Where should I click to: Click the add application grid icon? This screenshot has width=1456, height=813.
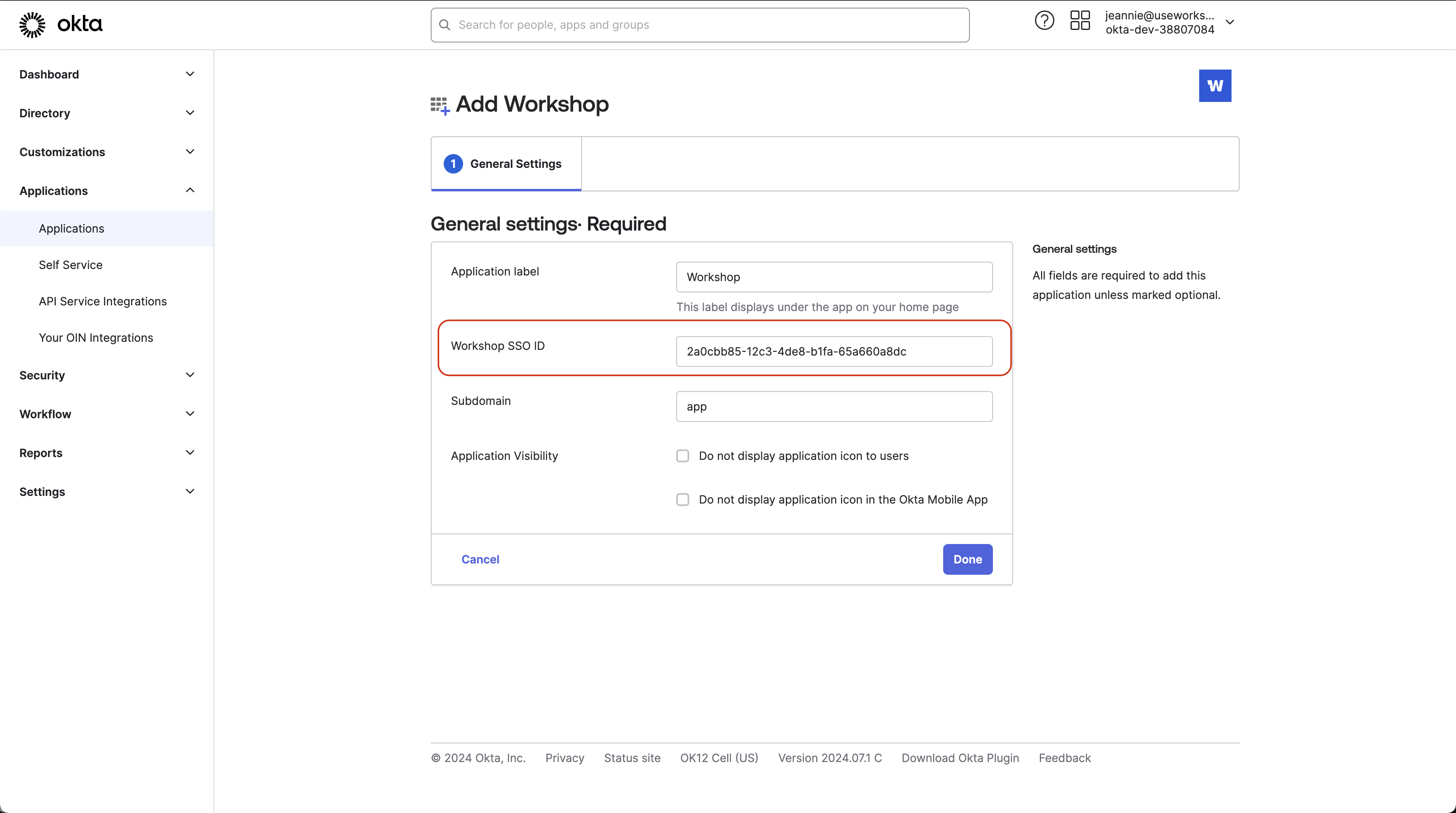(440, 106)
